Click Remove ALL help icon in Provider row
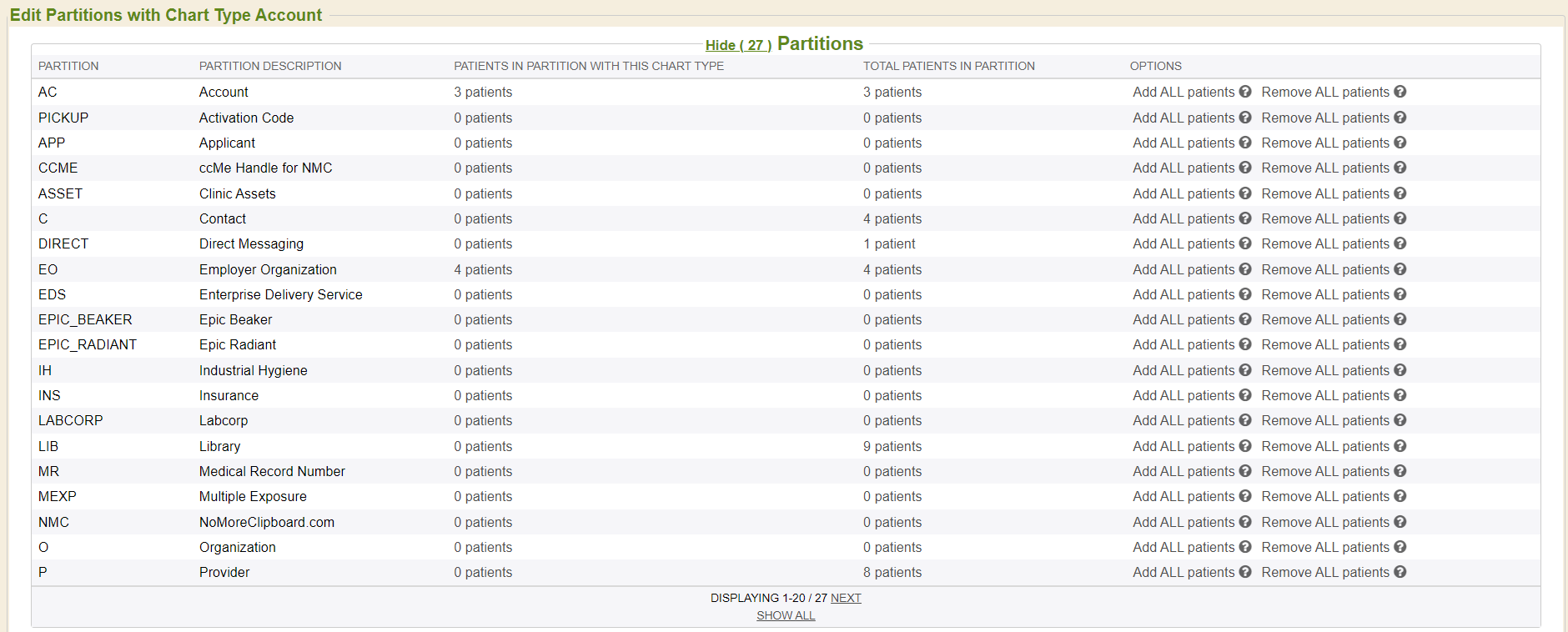The width and height of the screenshot is (1568, 632). pyautogui.click(x=1400, y=572)
